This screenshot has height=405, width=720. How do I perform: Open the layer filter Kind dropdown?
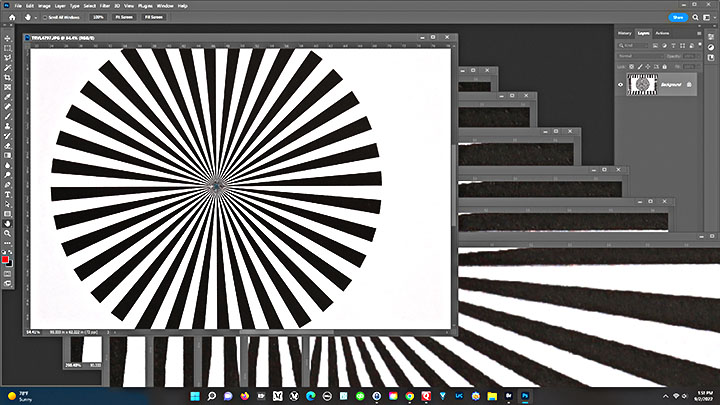(633, 45)
